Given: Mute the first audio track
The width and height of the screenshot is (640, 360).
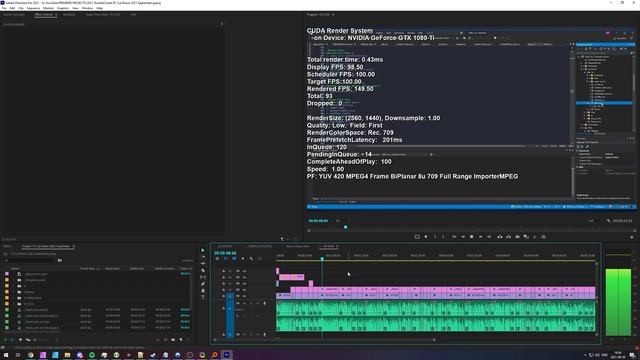Looking at the screenshot, I should tap(245, 303).
